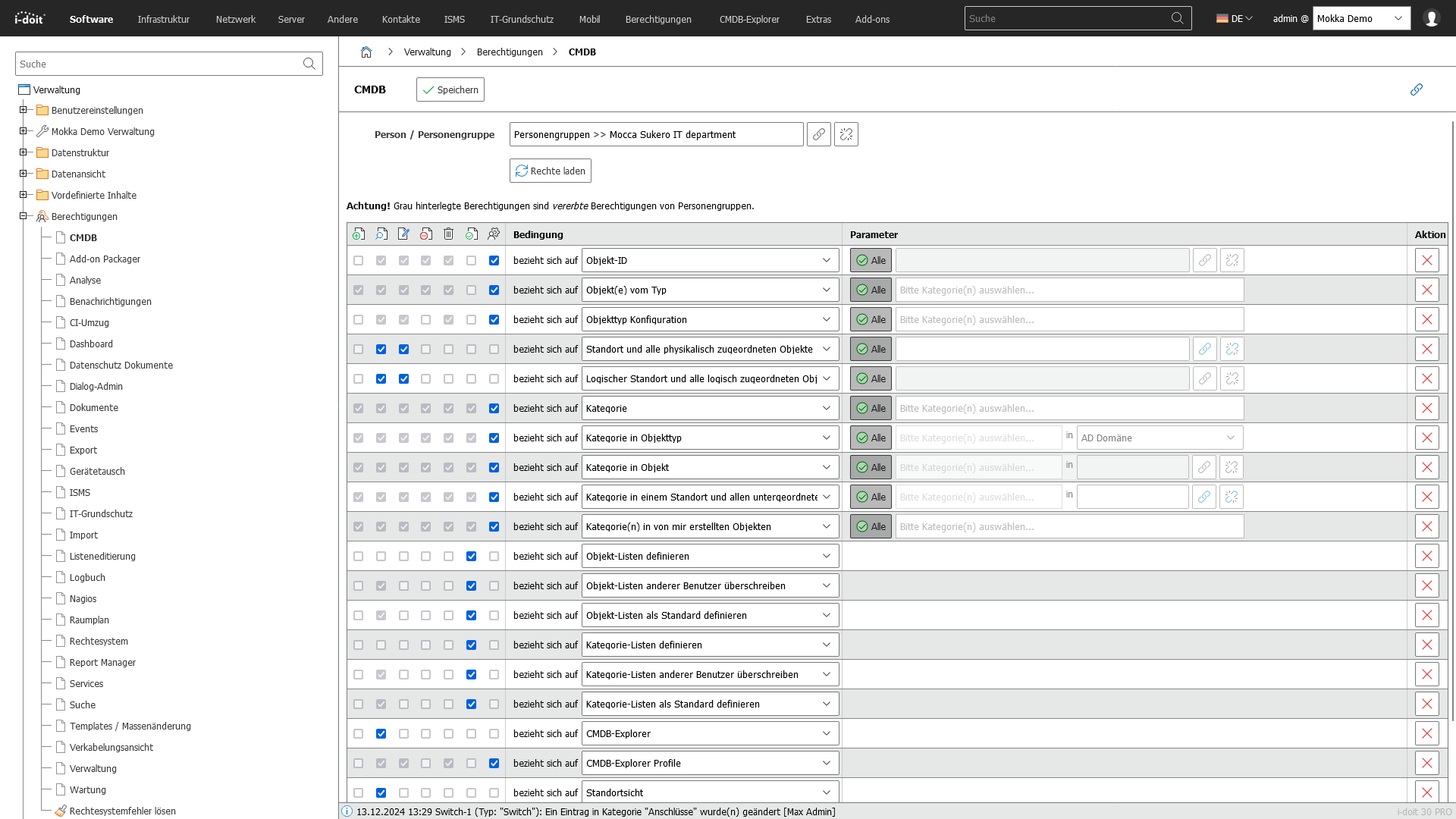Open the Objekt-ID condition dropdown

pyautogui.click(x=711, y=260)
